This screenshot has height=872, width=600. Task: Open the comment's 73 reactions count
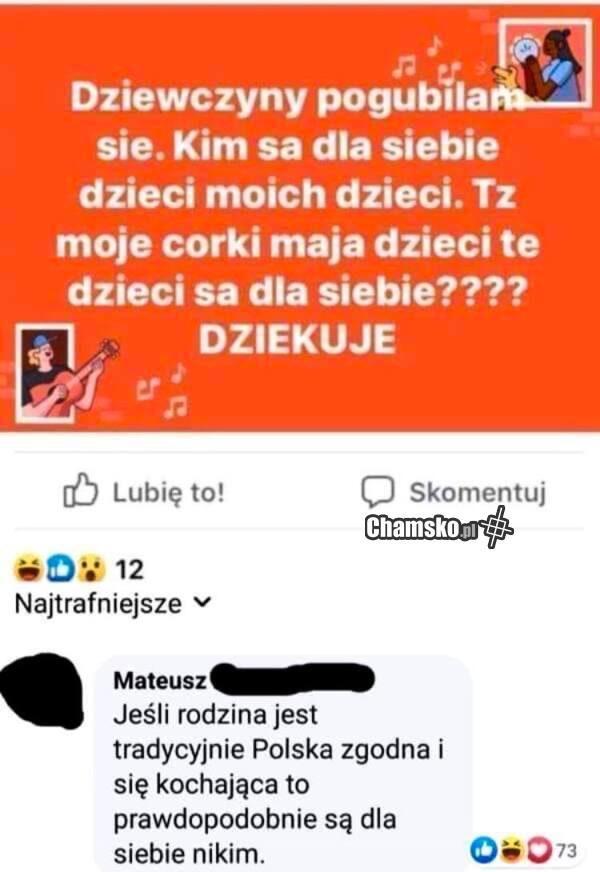tap(566, 850)
